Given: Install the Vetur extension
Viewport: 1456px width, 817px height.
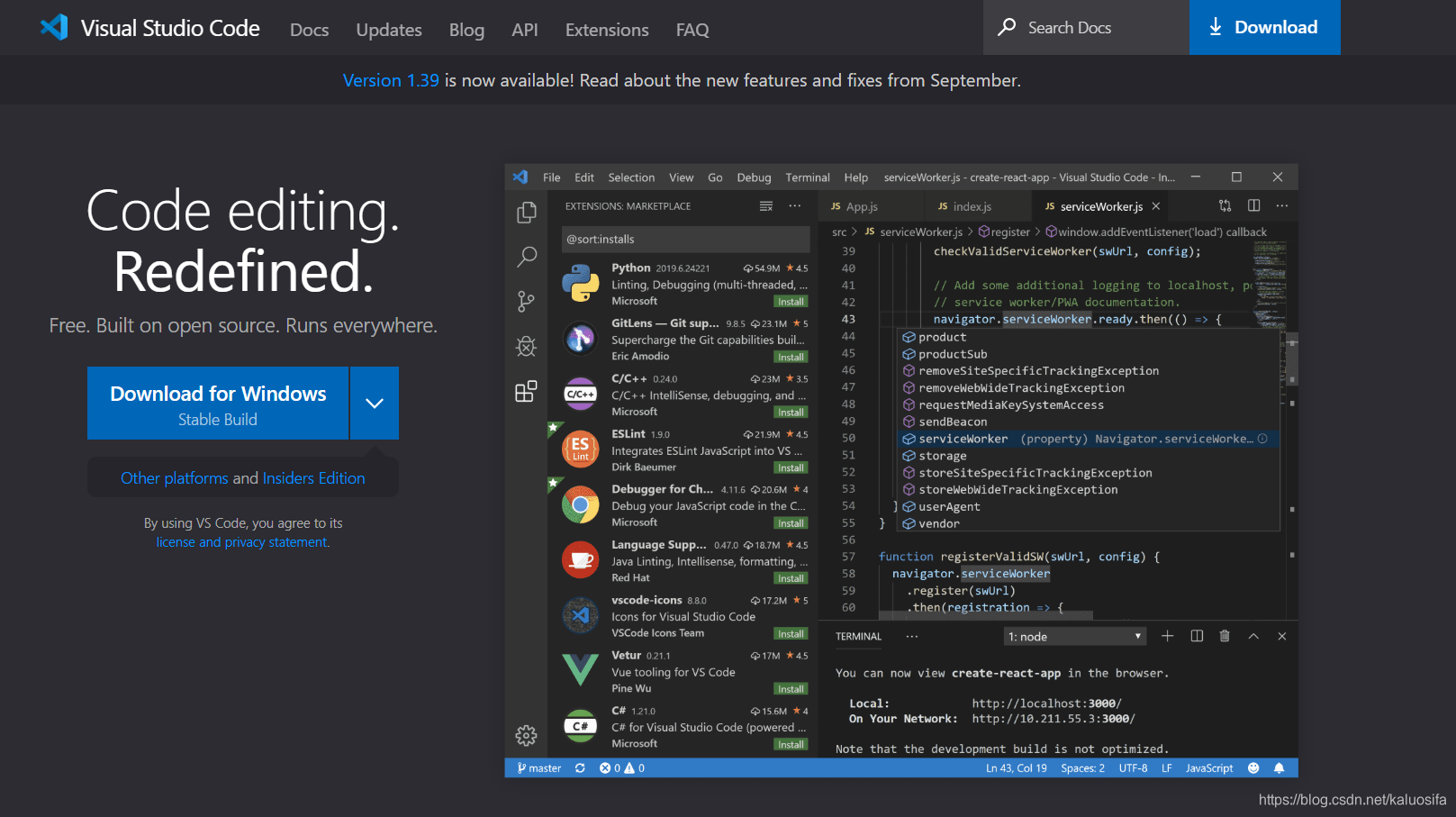Looking at the screenshot, I should 791,689.
